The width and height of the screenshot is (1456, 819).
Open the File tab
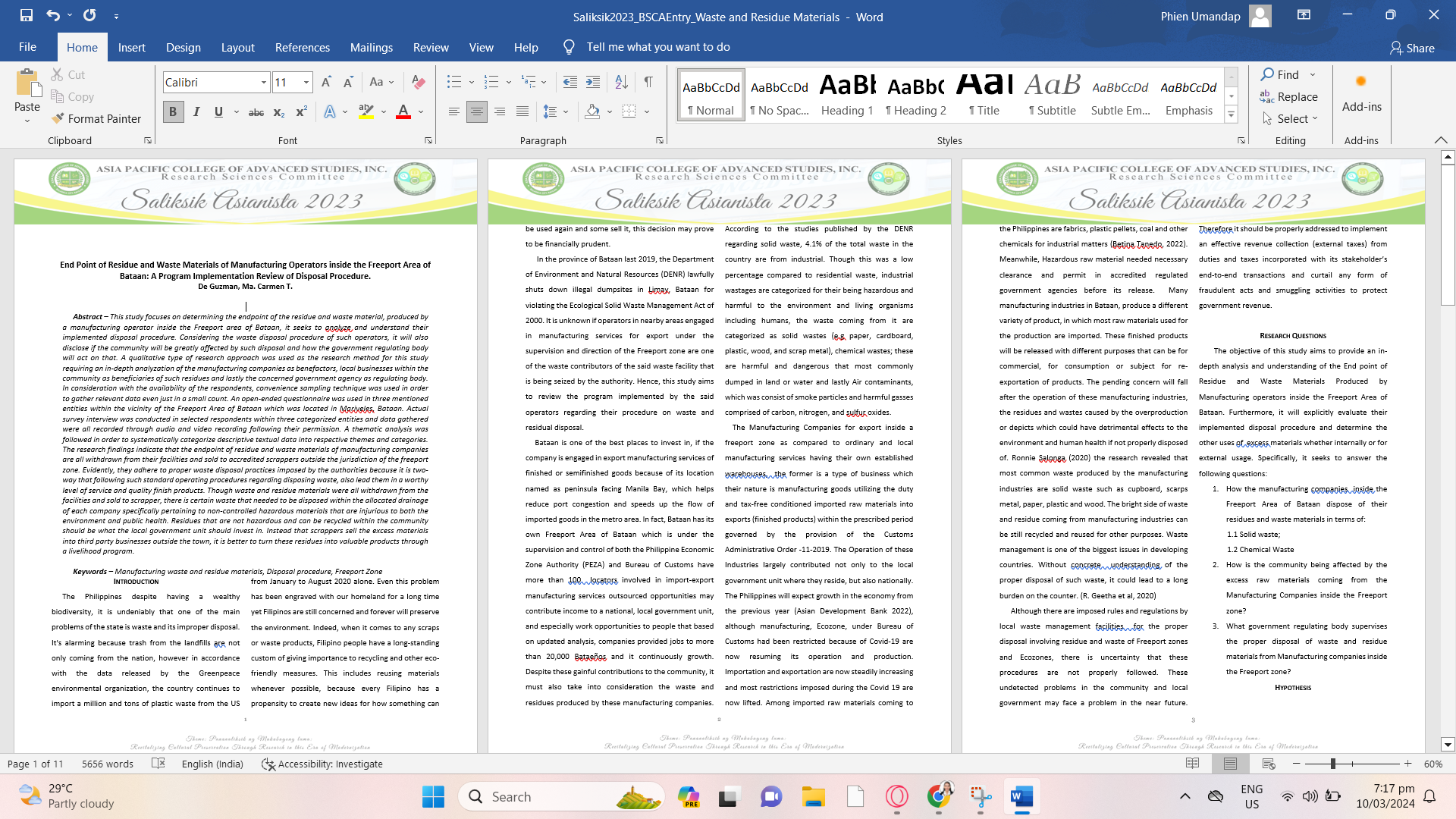[x=27, y=47]
